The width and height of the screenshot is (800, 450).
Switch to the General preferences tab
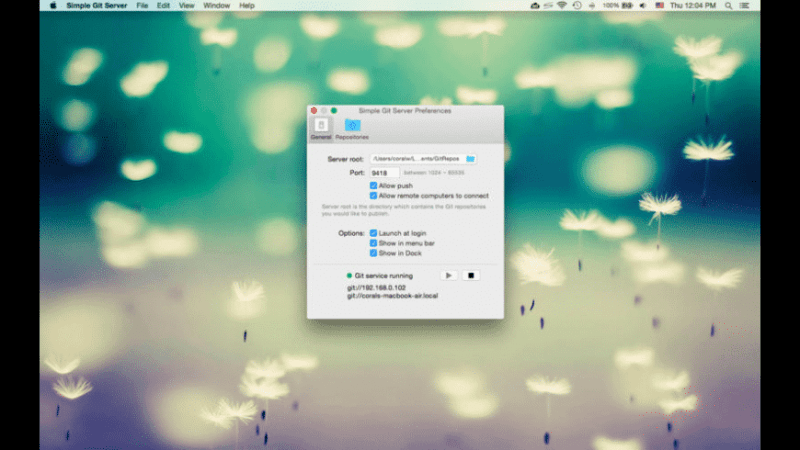point(321,129)
